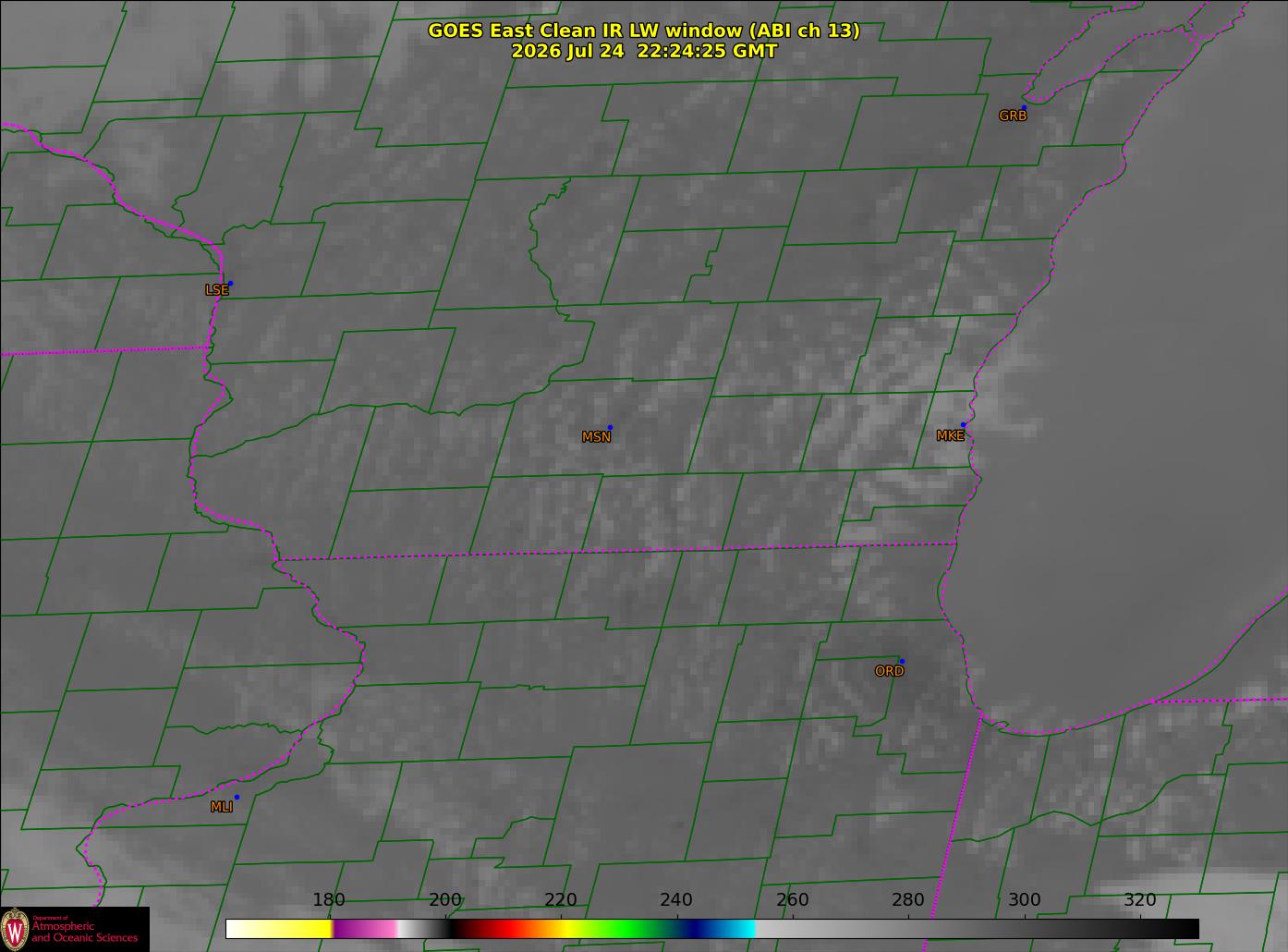Click the LSE station marker label
1288x952 pixels.
pos(216,289)
